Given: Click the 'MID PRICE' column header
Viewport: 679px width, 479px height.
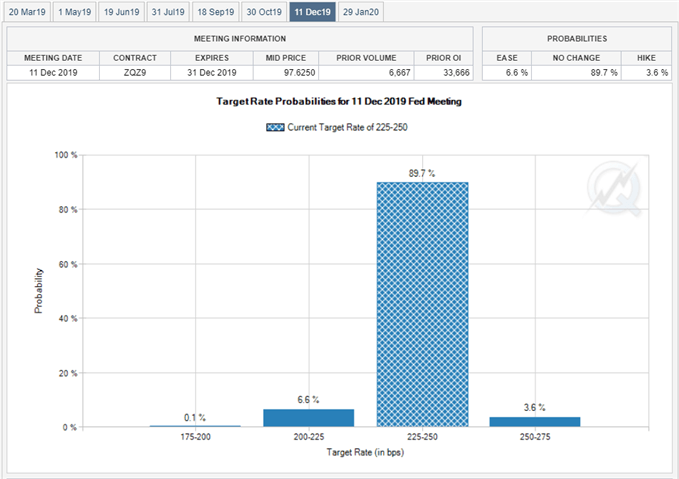Looking at the screenshot, I should click(286, 58).
